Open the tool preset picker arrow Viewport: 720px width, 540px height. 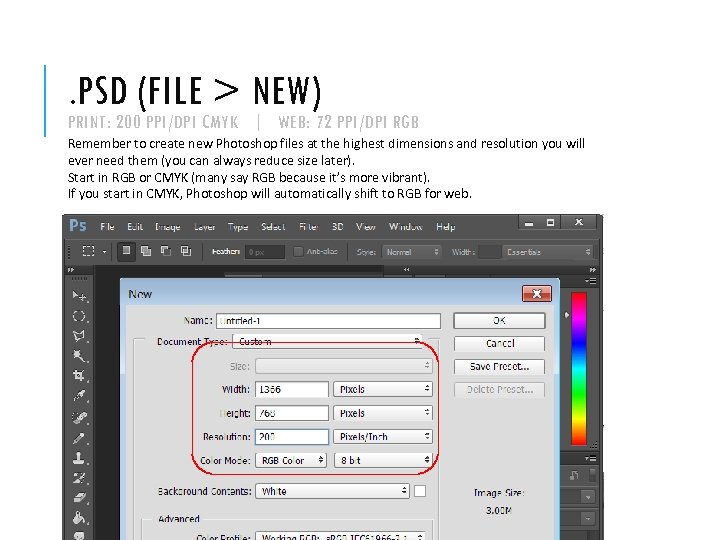[104, 252]
